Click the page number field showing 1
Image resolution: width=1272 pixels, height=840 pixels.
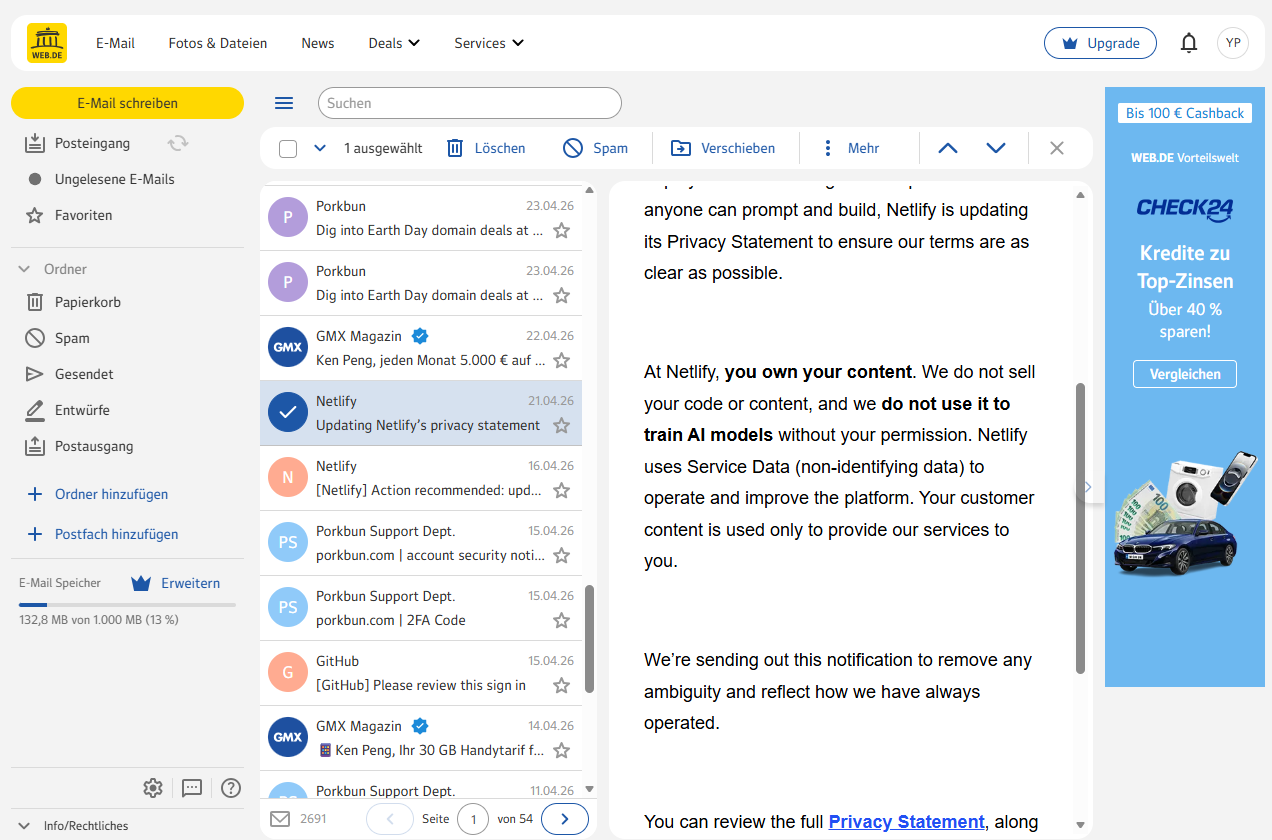click(x=473, y=819)
